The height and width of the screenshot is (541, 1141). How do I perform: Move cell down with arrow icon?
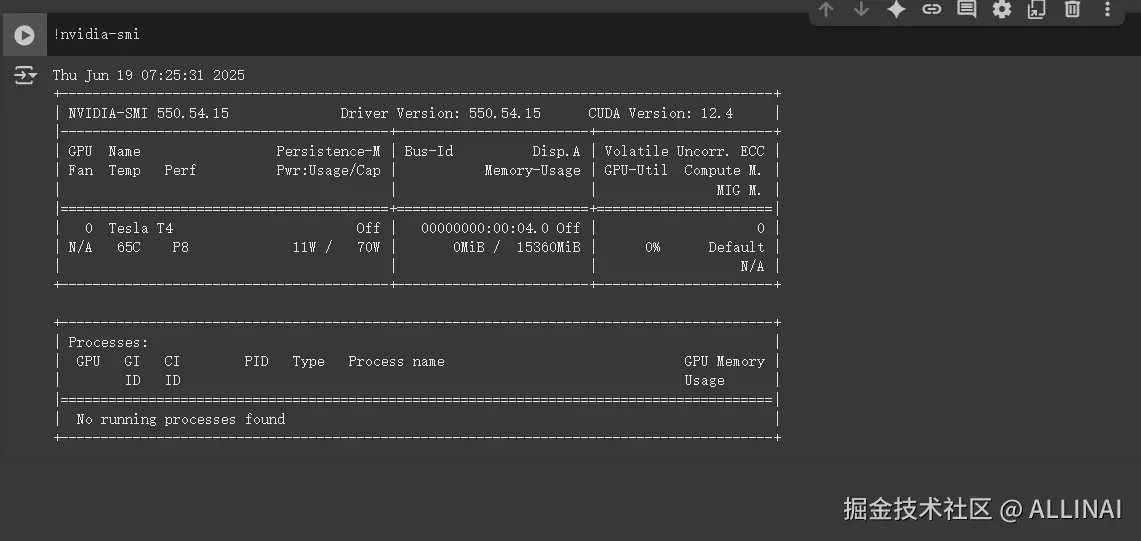point(861,9)
